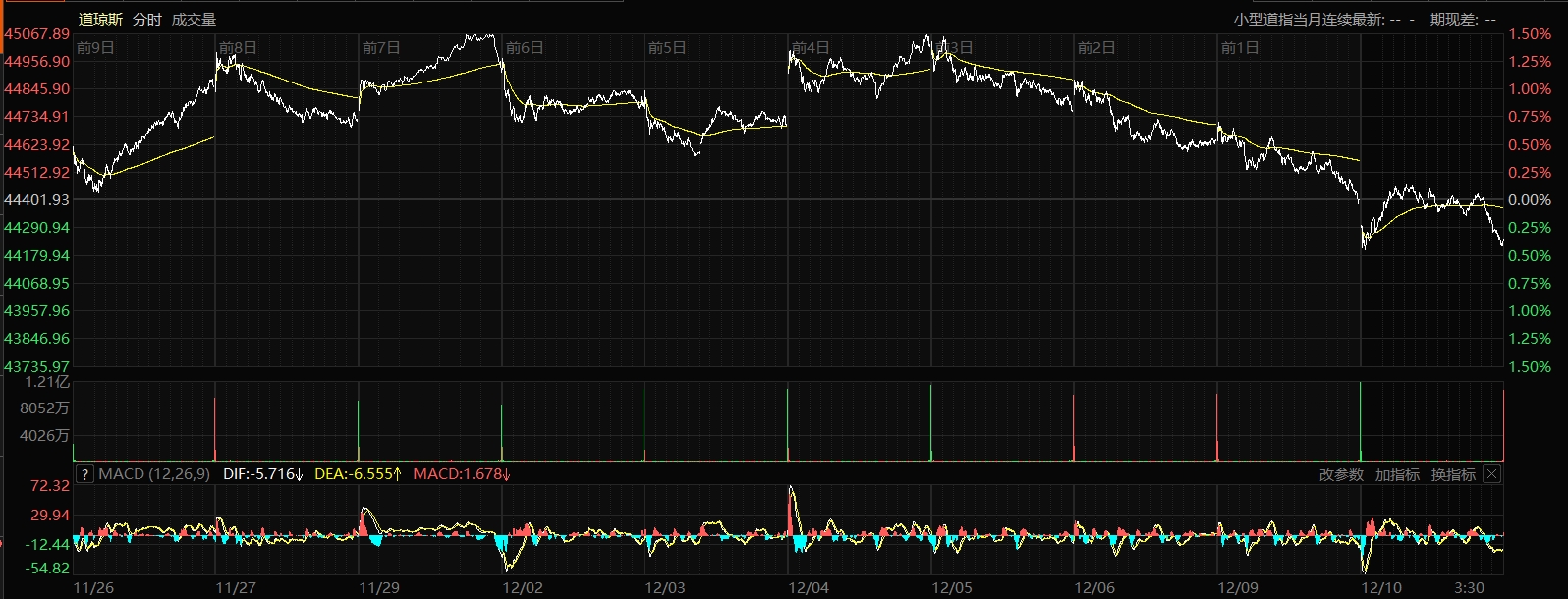Click 换指标 to switch indicator
This screenshot has height=599, width=1568.
tap(1453, 474)
